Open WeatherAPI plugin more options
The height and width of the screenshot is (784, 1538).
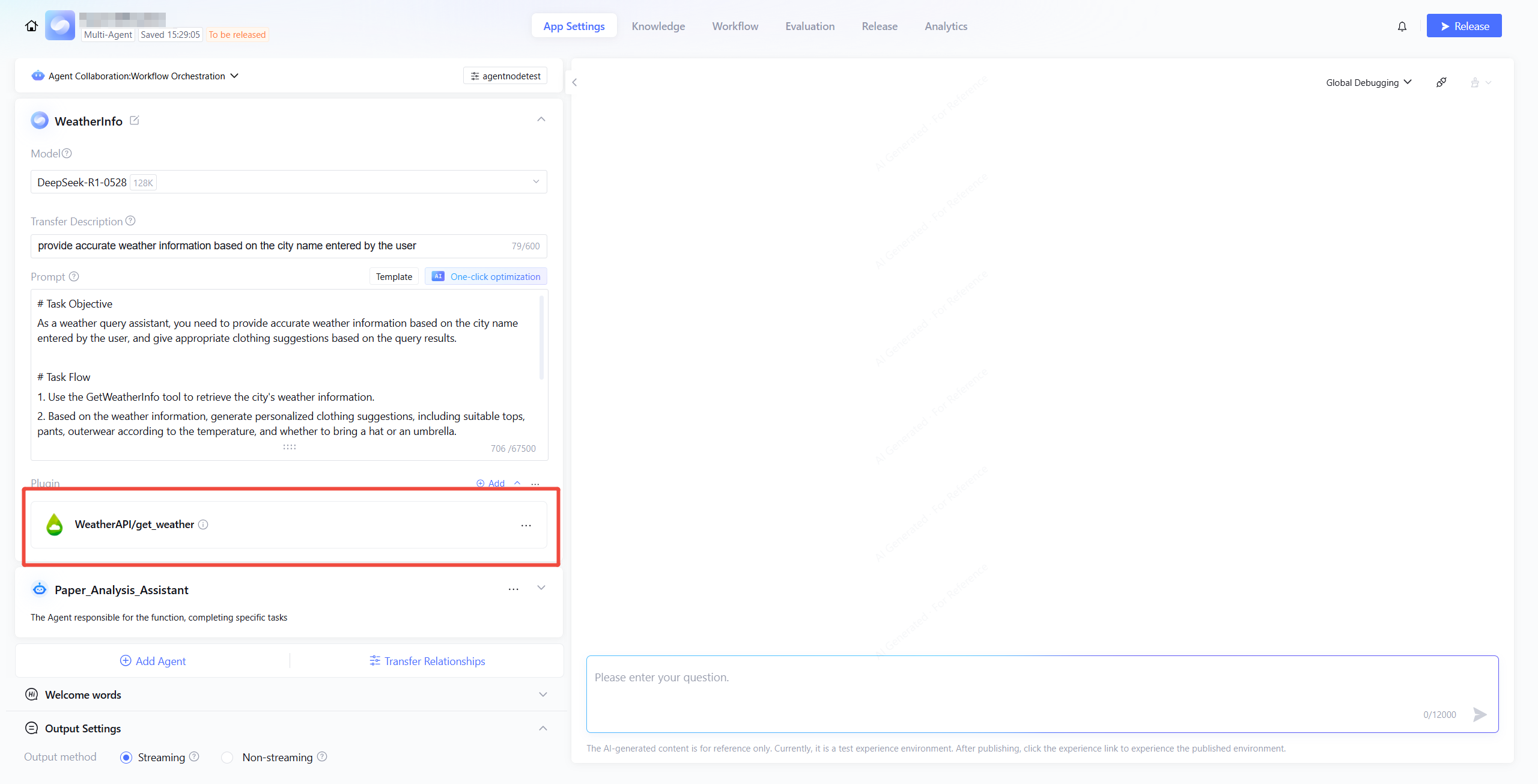[x=526, y=525]
